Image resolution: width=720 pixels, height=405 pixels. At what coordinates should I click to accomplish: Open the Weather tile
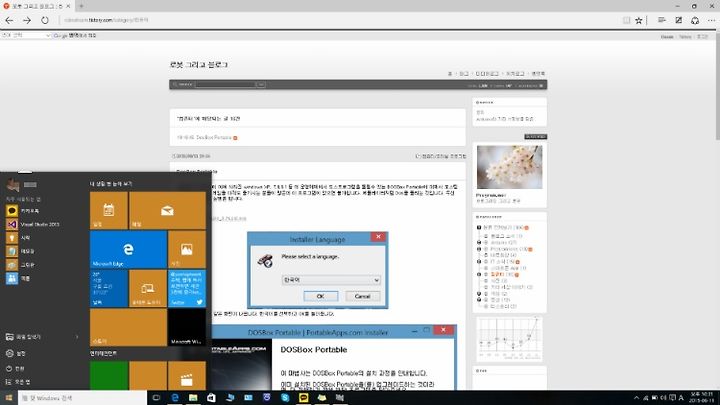click(x=109, y=288)
